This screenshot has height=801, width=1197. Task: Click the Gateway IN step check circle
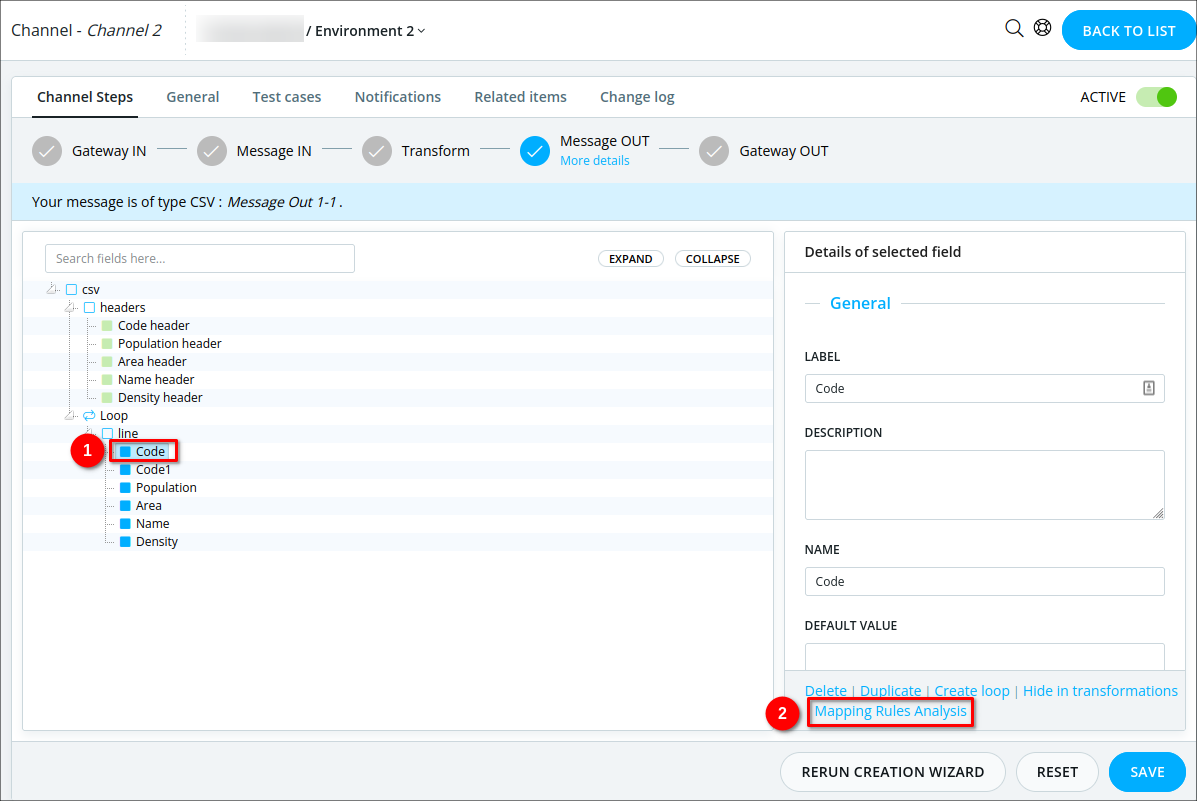point(47,151)
